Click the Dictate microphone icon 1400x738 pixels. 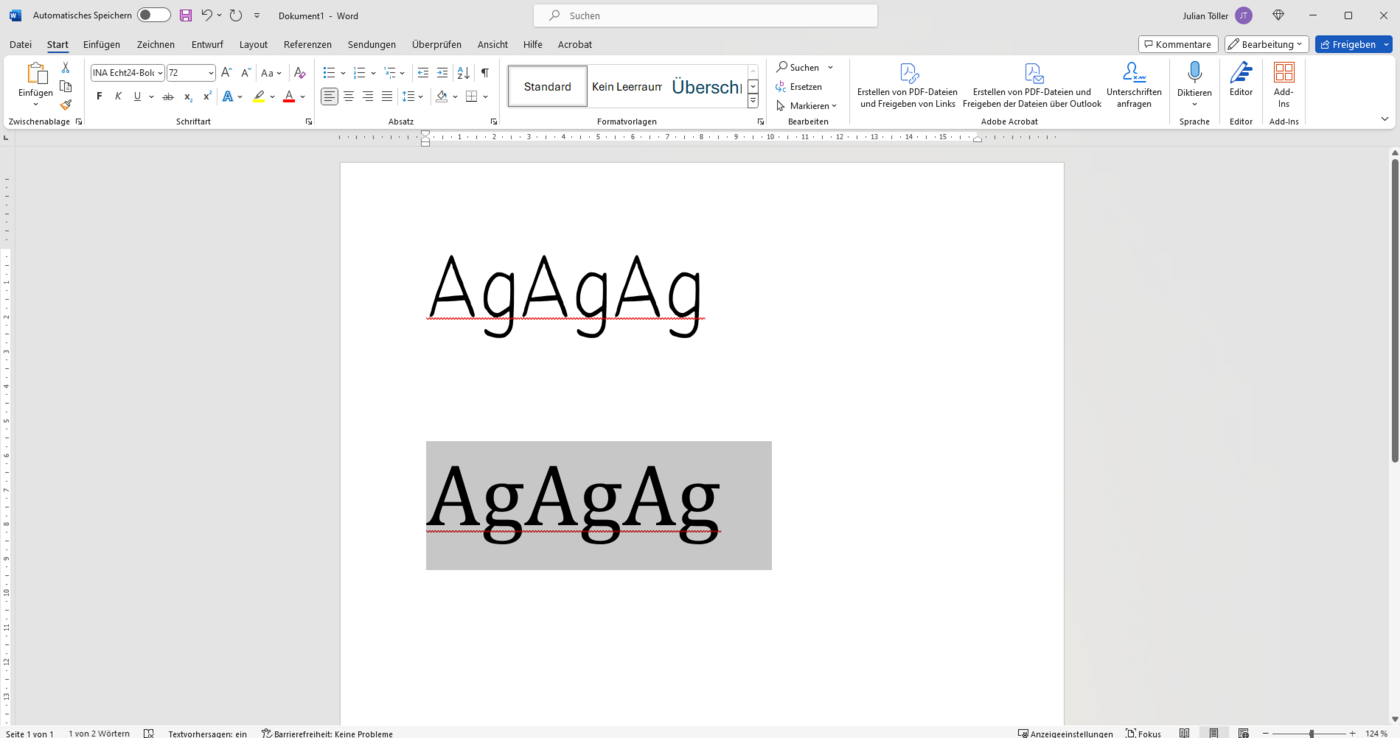point(1194,72)
